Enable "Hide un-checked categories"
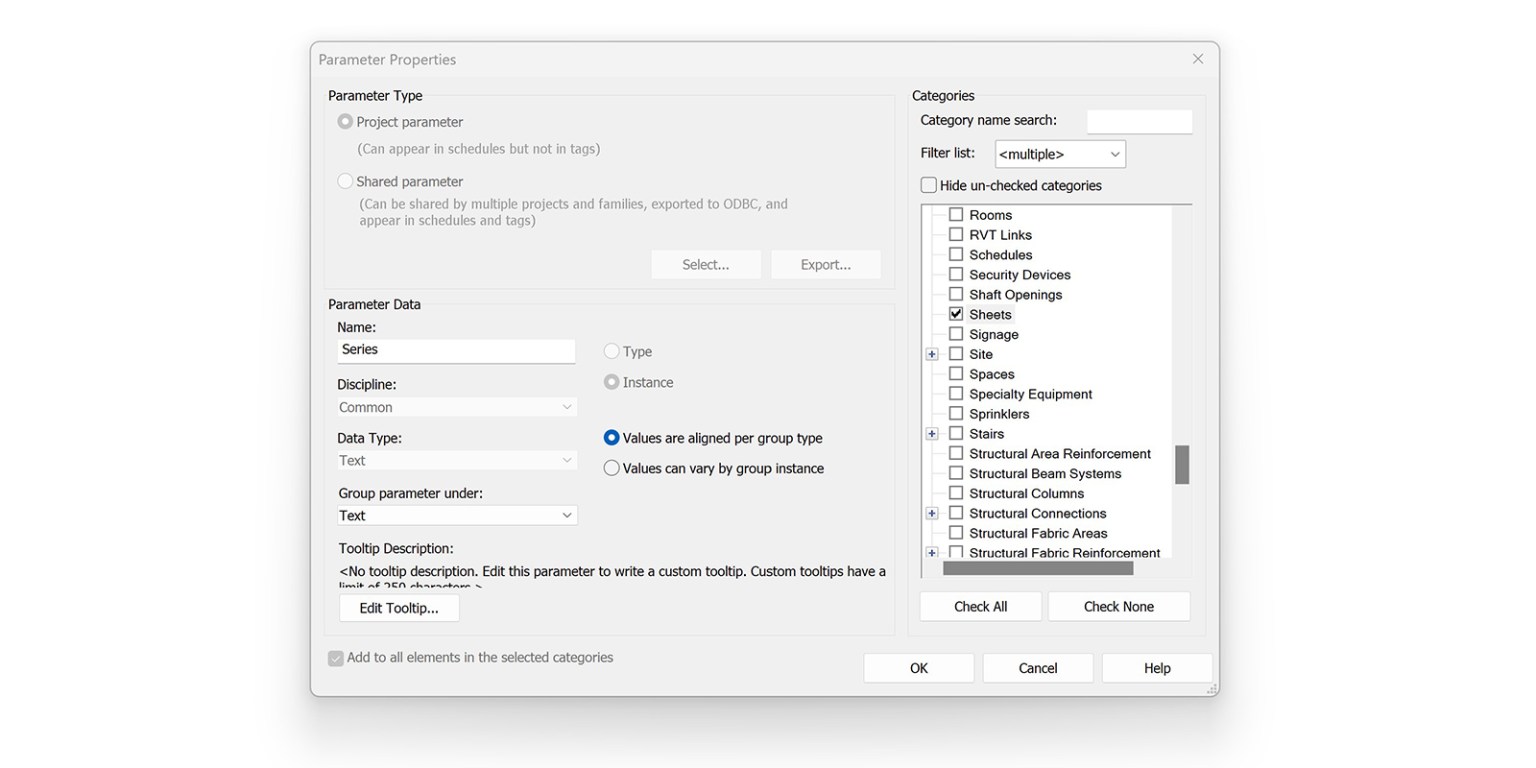1536x768 pixels. [x=927, y=185]
